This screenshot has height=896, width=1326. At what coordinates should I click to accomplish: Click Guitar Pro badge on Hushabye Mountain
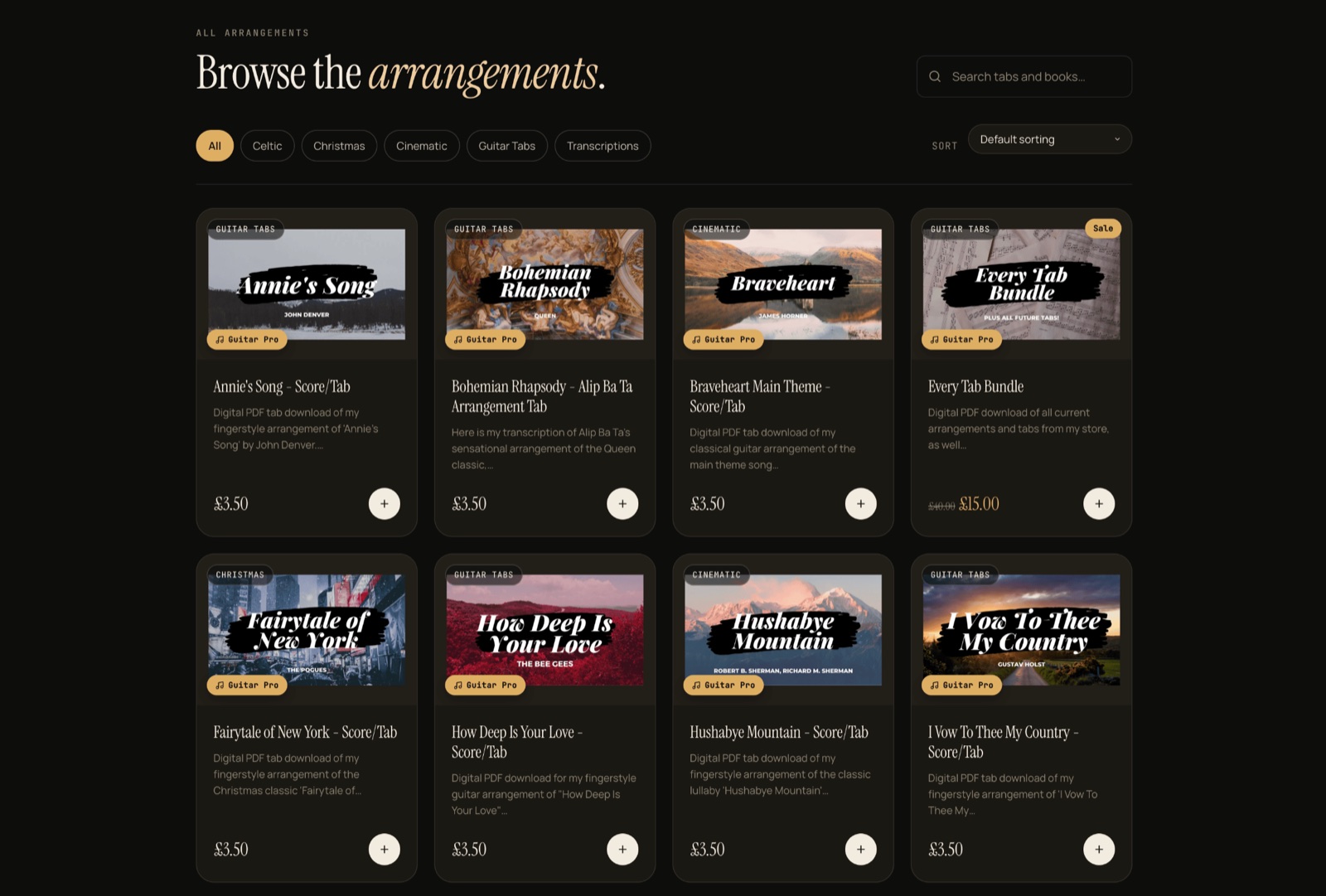coord(723,685)
